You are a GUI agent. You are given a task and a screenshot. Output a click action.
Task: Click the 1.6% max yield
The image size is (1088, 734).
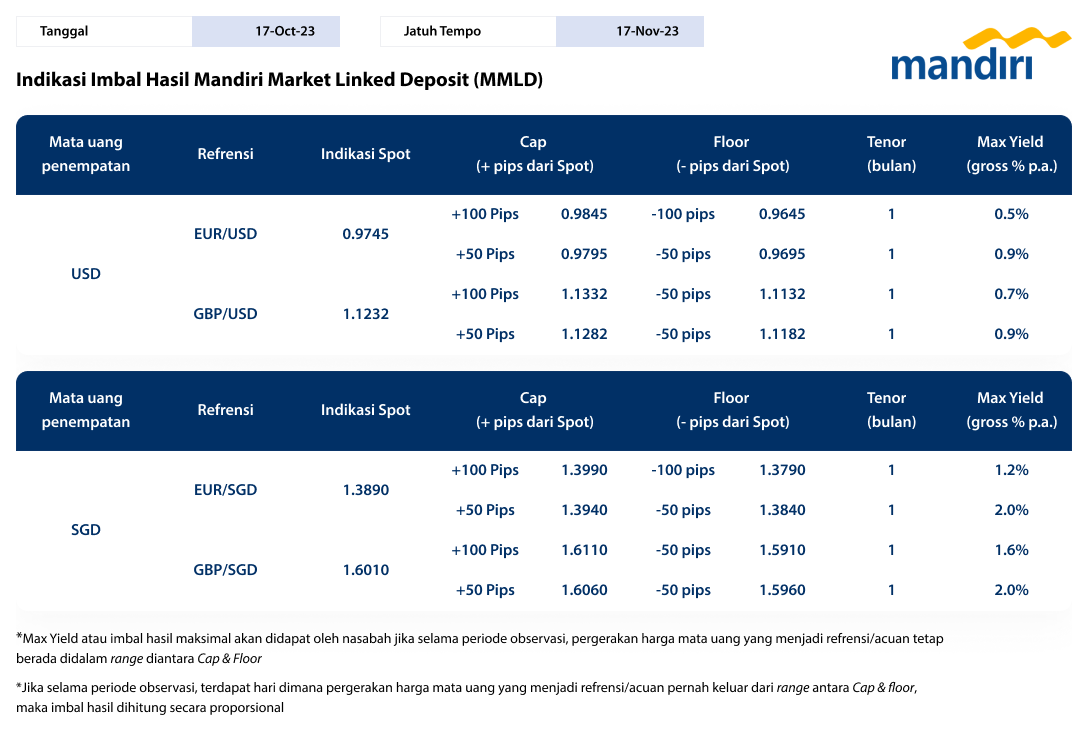1011,550
